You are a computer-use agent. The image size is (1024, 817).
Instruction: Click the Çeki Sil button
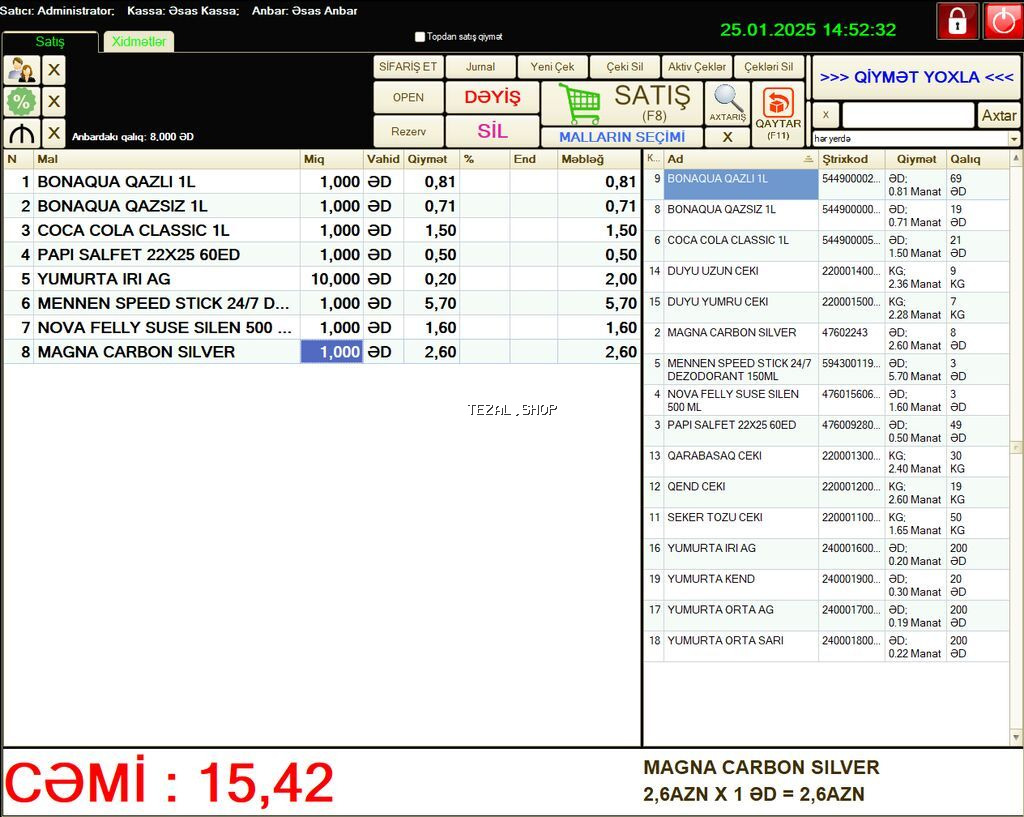pos(625,67)
